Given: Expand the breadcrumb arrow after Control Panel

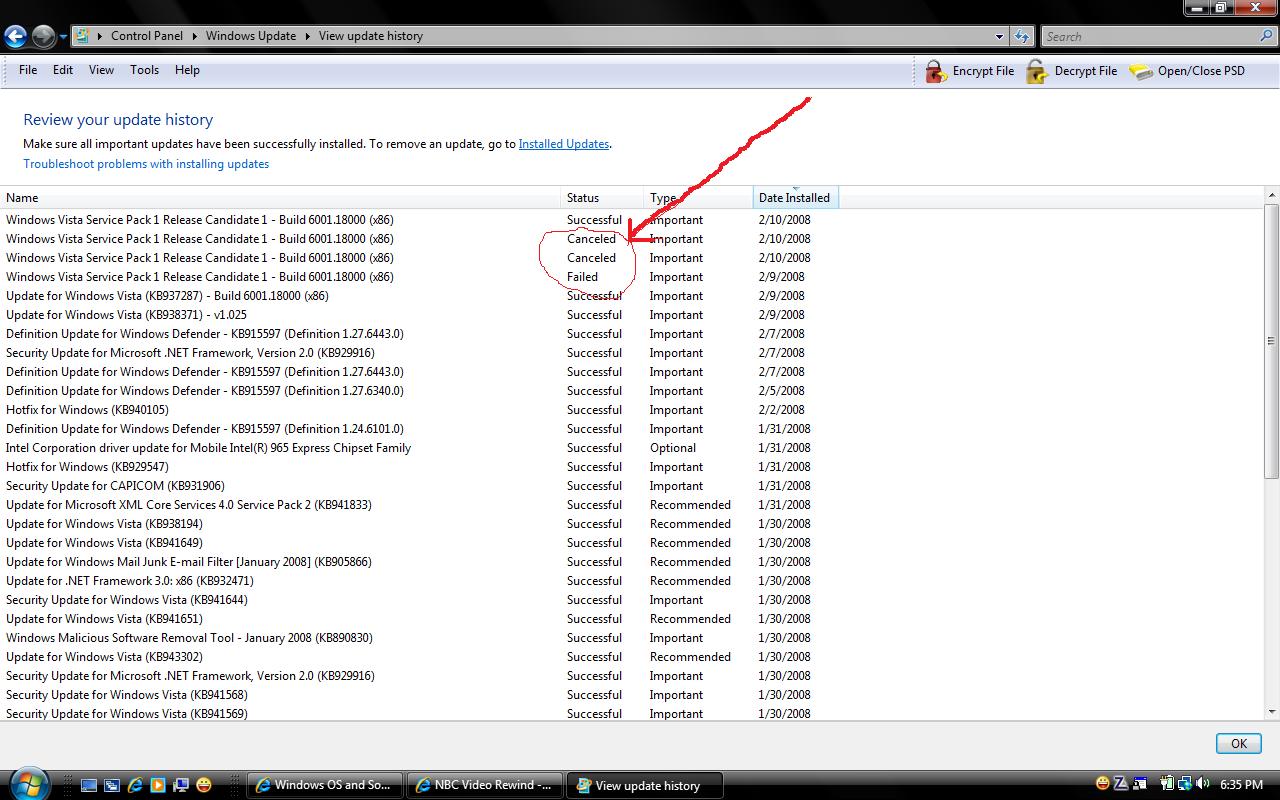Looking at the screenshot, I should coord(195,36).
